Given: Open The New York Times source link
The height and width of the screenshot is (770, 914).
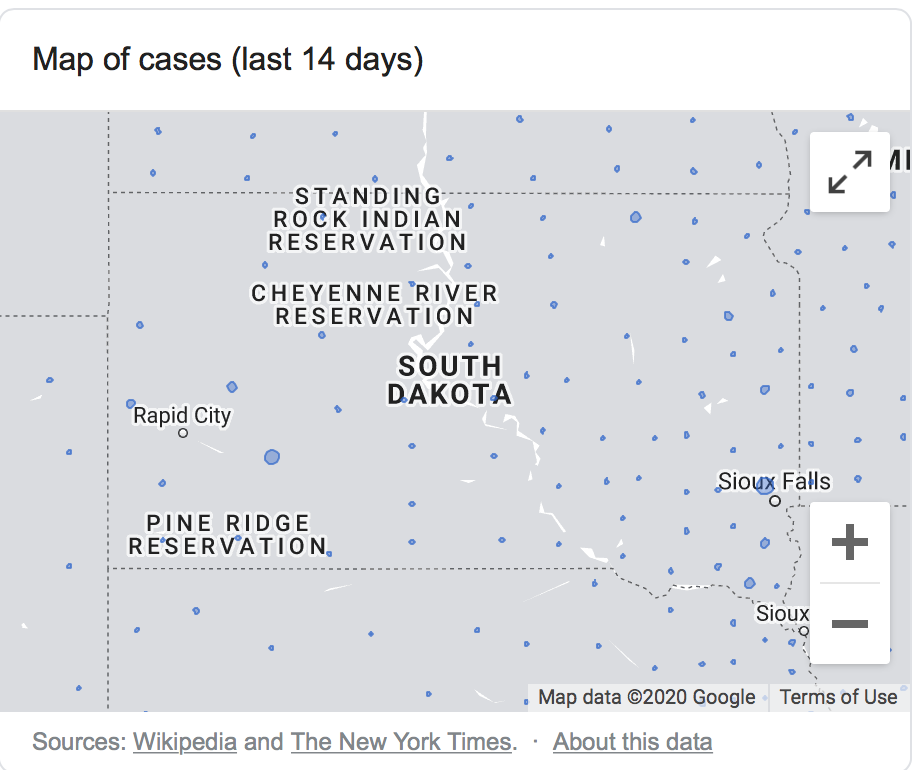Looking at the screenshot, I should point(401,742).
